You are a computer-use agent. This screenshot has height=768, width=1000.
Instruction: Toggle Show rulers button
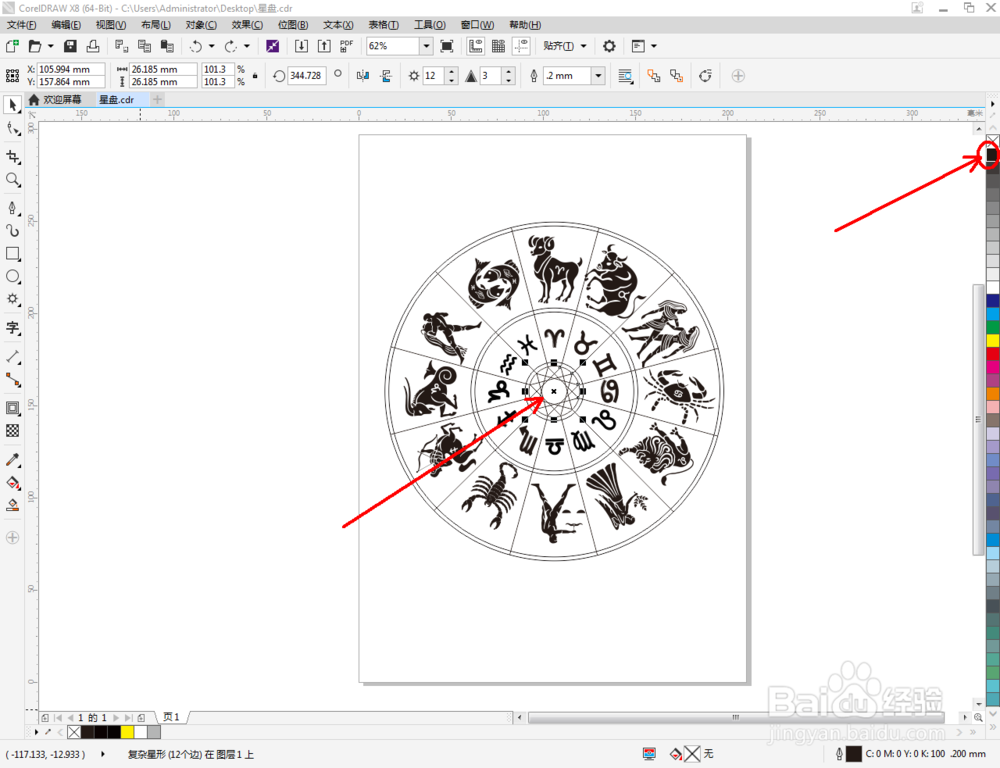pos(475,46)
